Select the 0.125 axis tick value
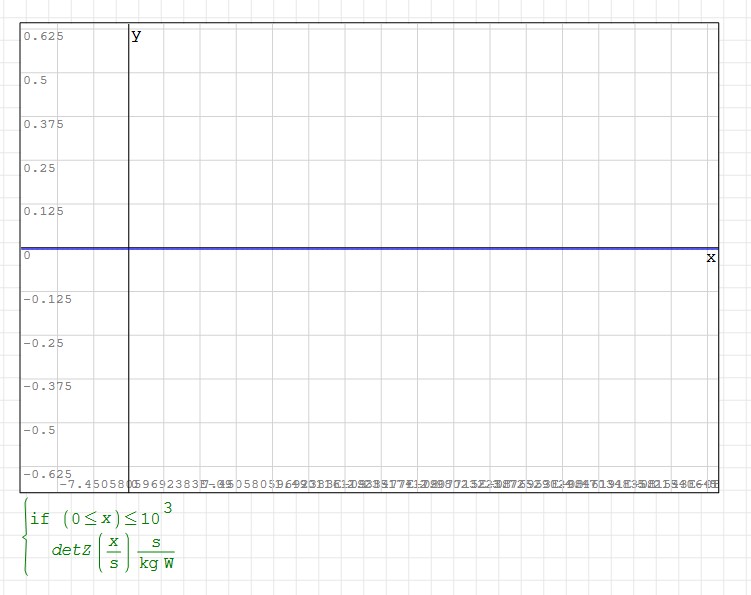Image resolution: width=751 pixels, height=595 pixels. click(x=43, y=211)
